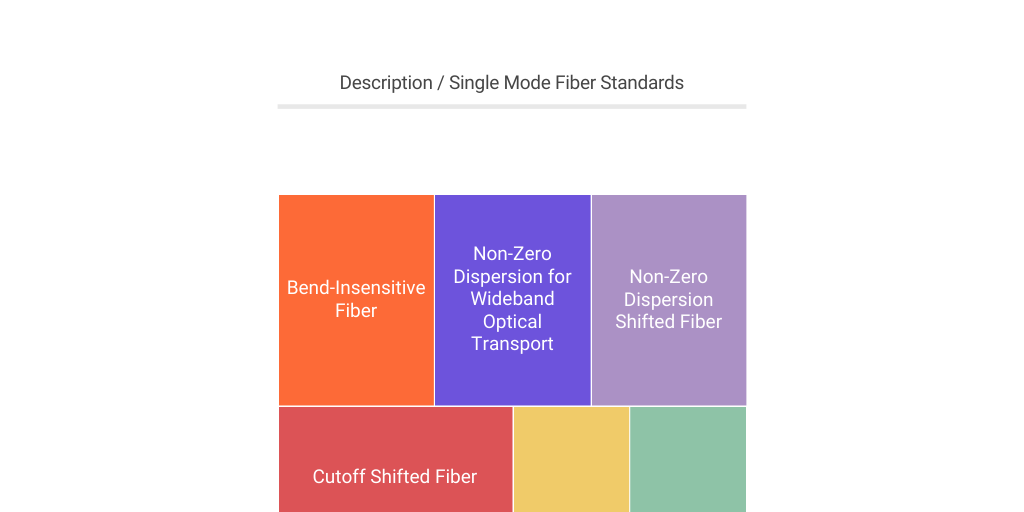Viewport: 1024px width, 512px height.
Task: Click the word 'Cutoff' in the red tile
Action: coord(338,477)
